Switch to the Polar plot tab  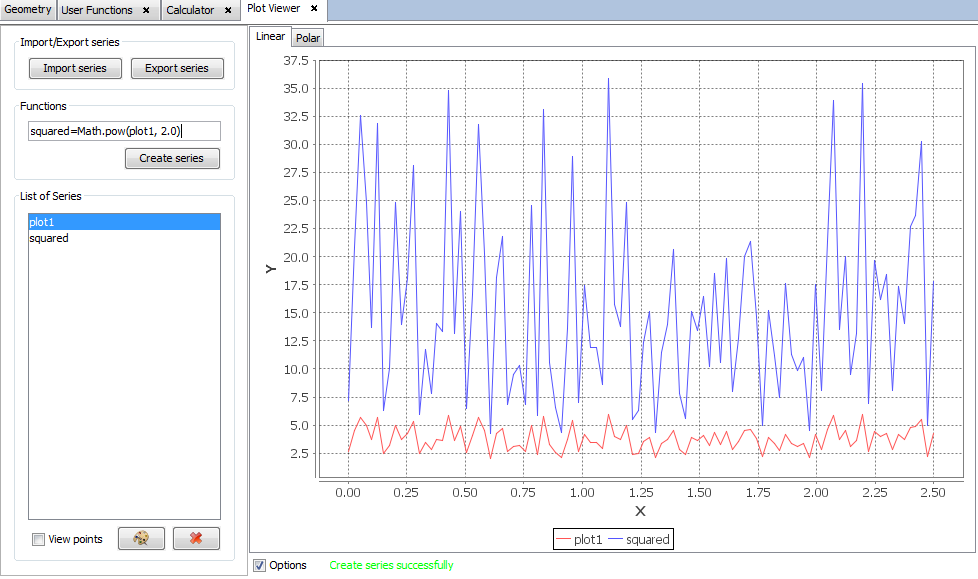point(308,37)
